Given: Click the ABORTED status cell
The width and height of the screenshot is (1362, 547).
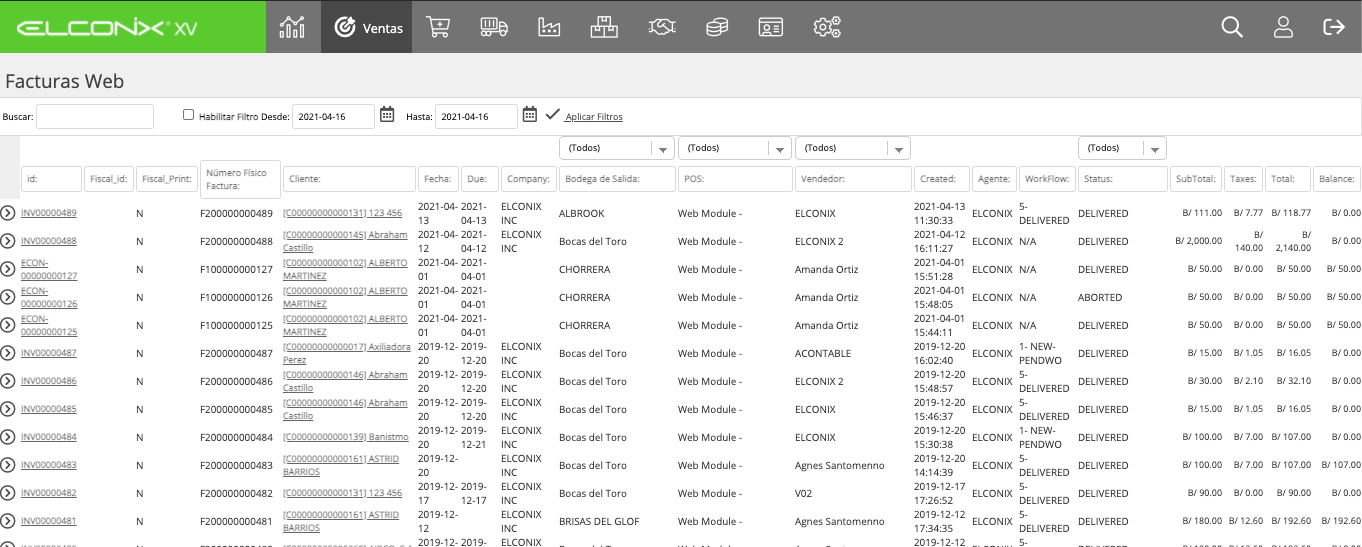Looking at the screenshot, I should click(1100, 297).
